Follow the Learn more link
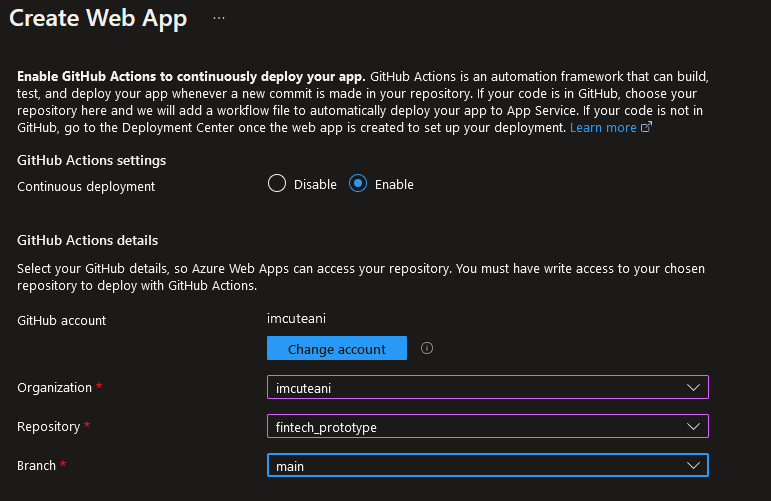The image size is (771, 501). tap(603, 128)
